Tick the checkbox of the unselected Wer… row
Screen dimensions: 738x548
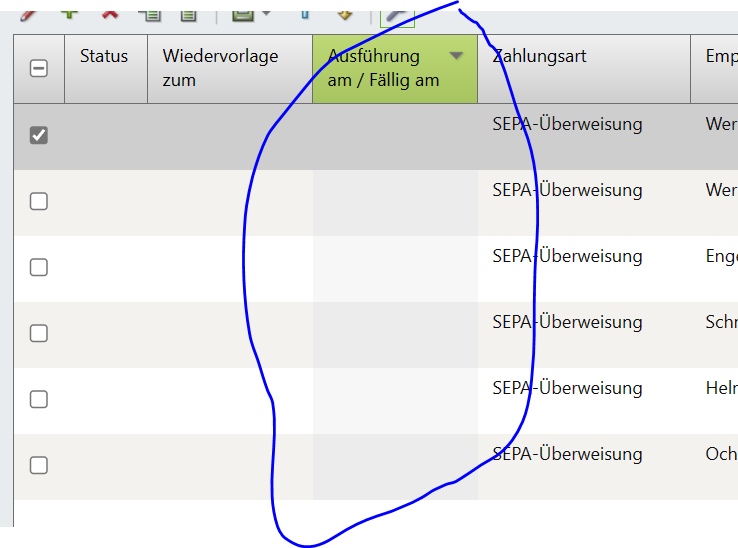[39, 201]
